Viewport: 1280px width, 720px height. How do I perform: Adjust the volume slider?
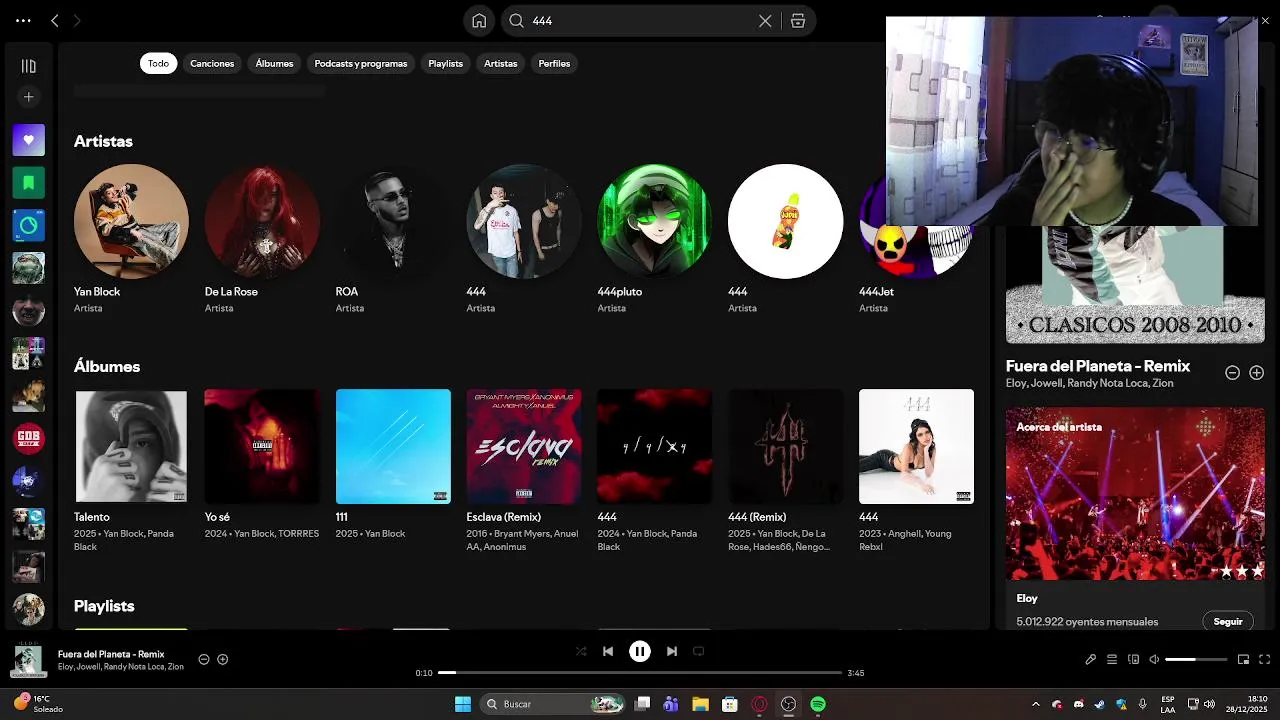point(1196,659)
